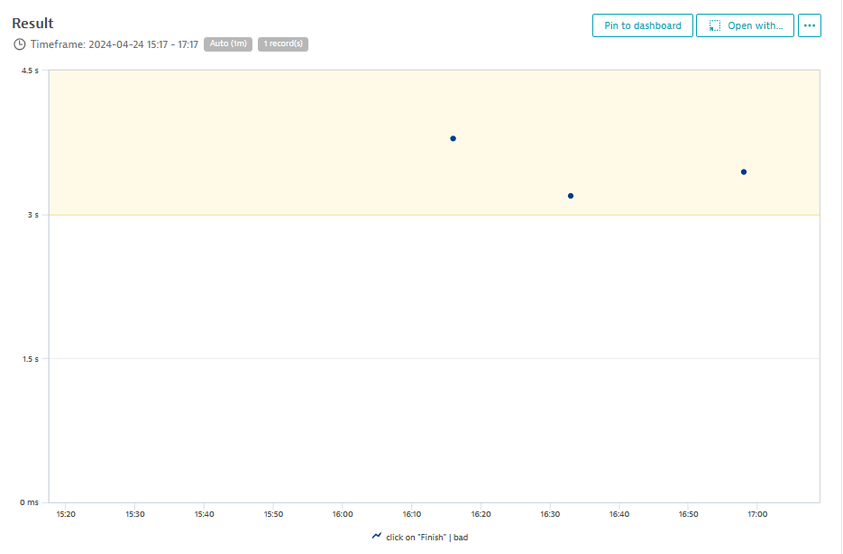Open the three-dot more options menu
The height and width of the screenshot is (554, 843).
[x=809, y=26]
